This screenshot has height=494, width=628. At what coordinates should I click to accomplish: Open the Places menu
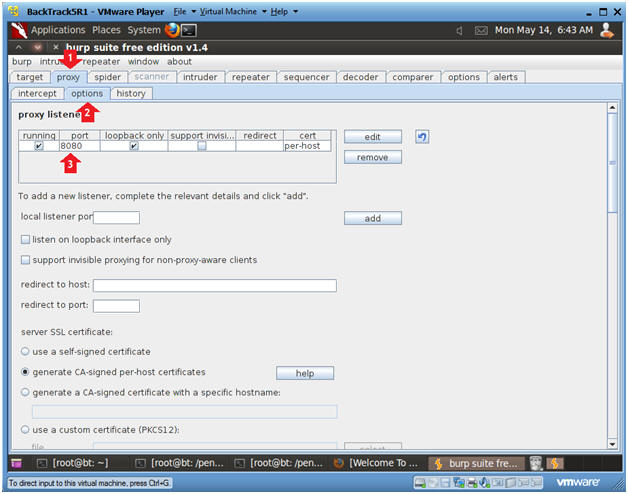coord(106,30)
